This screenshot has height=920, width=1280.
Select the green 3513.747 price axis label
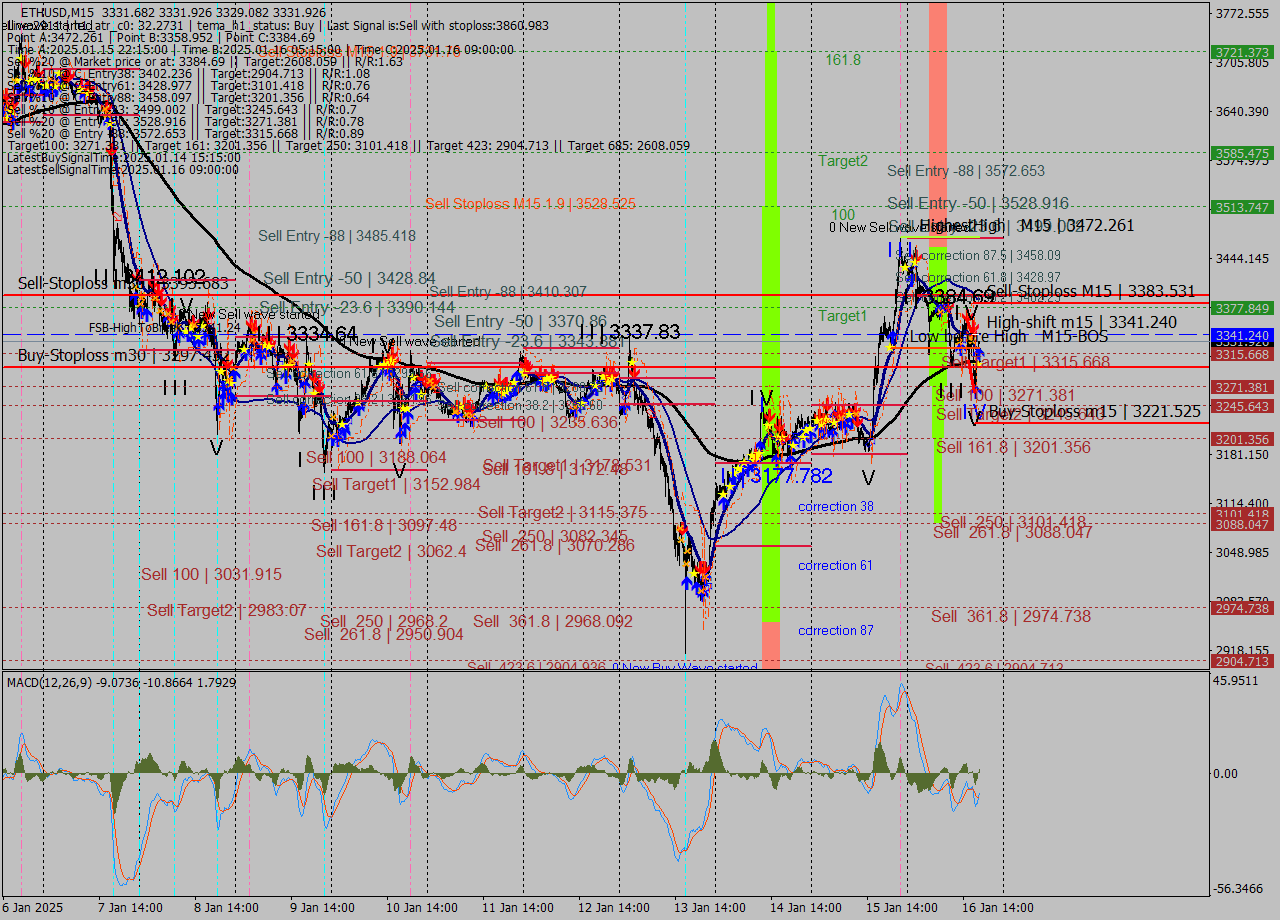(x=1241, y=207)
